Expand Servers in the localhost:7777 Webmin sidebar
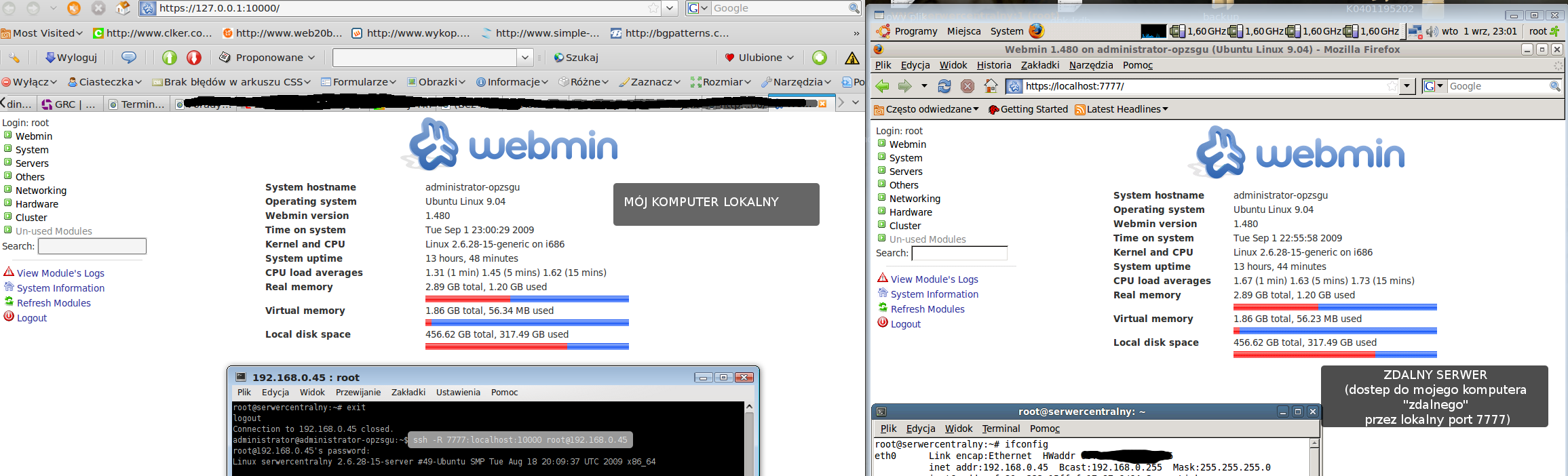This screenshot has width=1568, height=476. click(906, 172)
